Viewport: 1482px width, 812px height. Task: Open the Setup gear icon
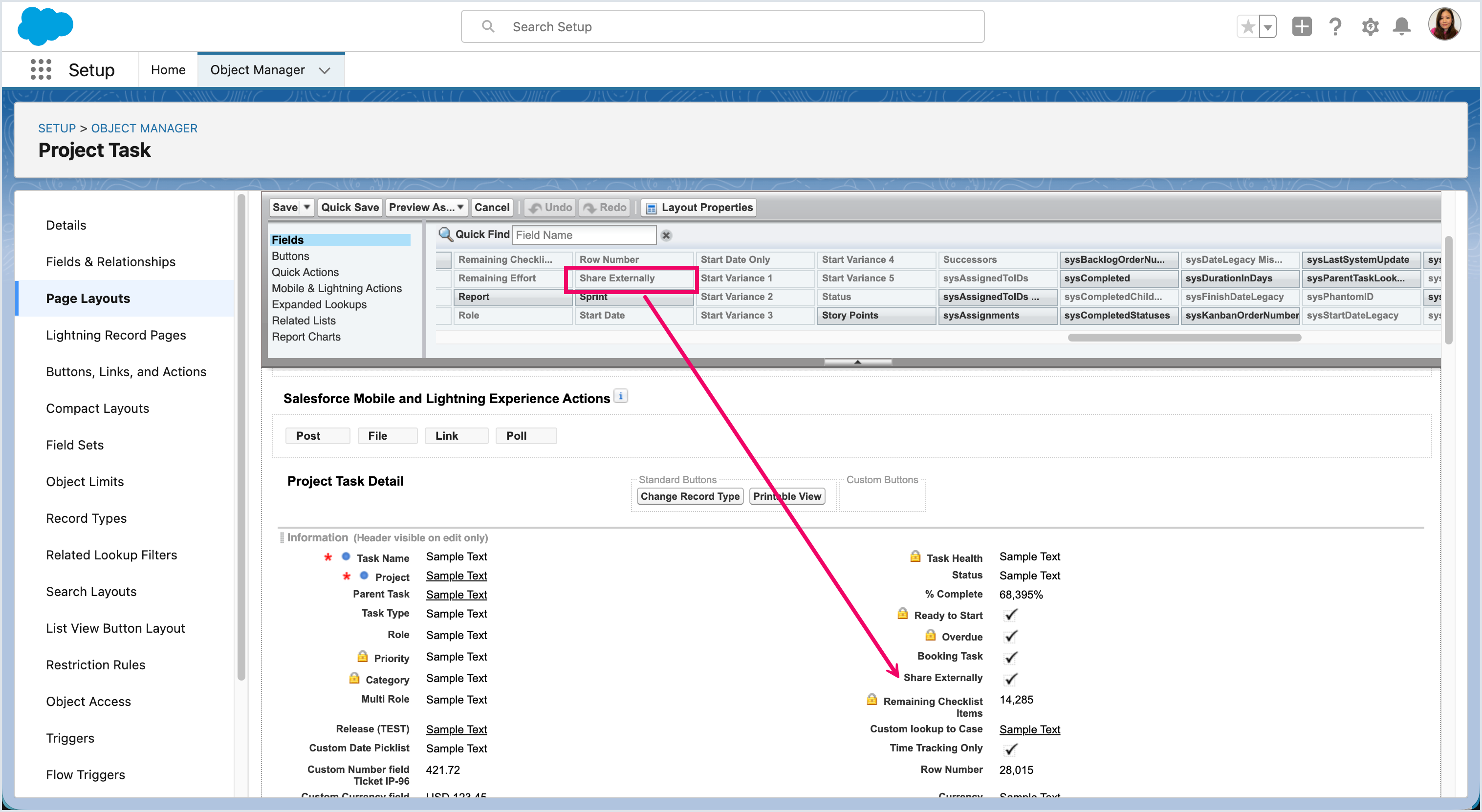point(1370,26)
